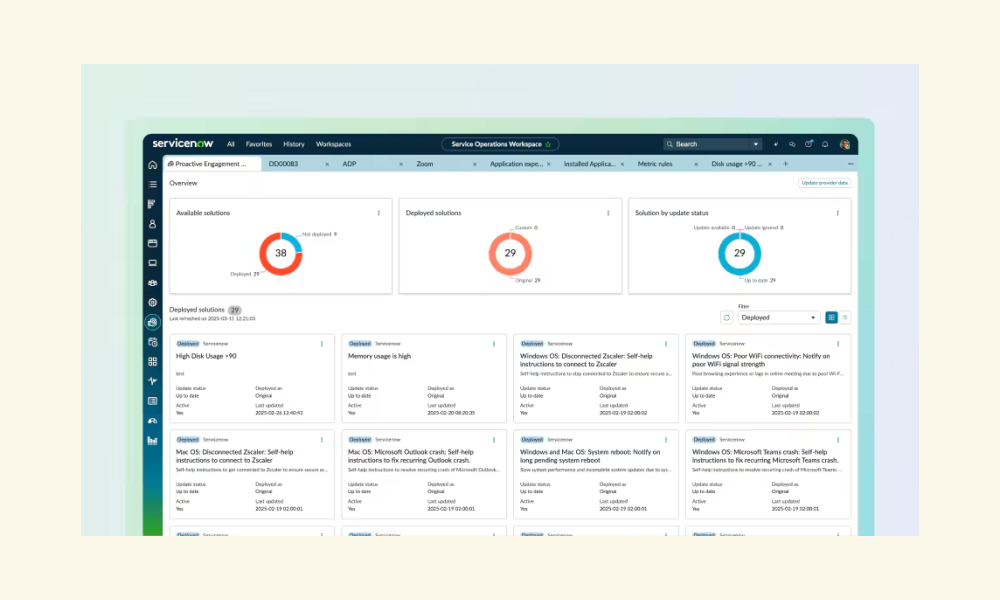Open the gauge dashboard sidebar icon
The height and width of the screenshot is (600, 1000).
pyautogui.click(x=152, y=421)
